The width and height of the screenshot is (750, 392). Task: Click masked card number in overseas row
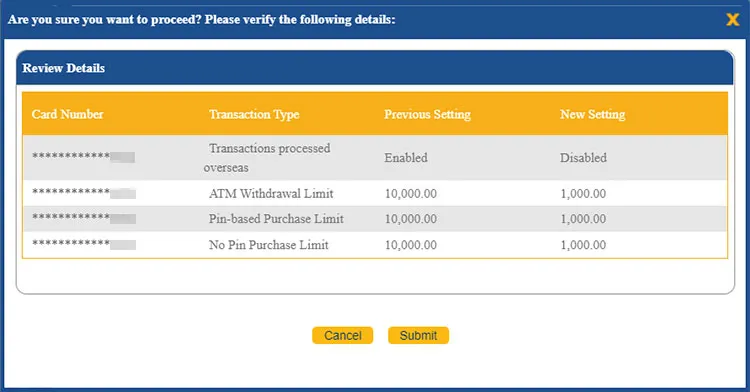[x=83, y=157]
